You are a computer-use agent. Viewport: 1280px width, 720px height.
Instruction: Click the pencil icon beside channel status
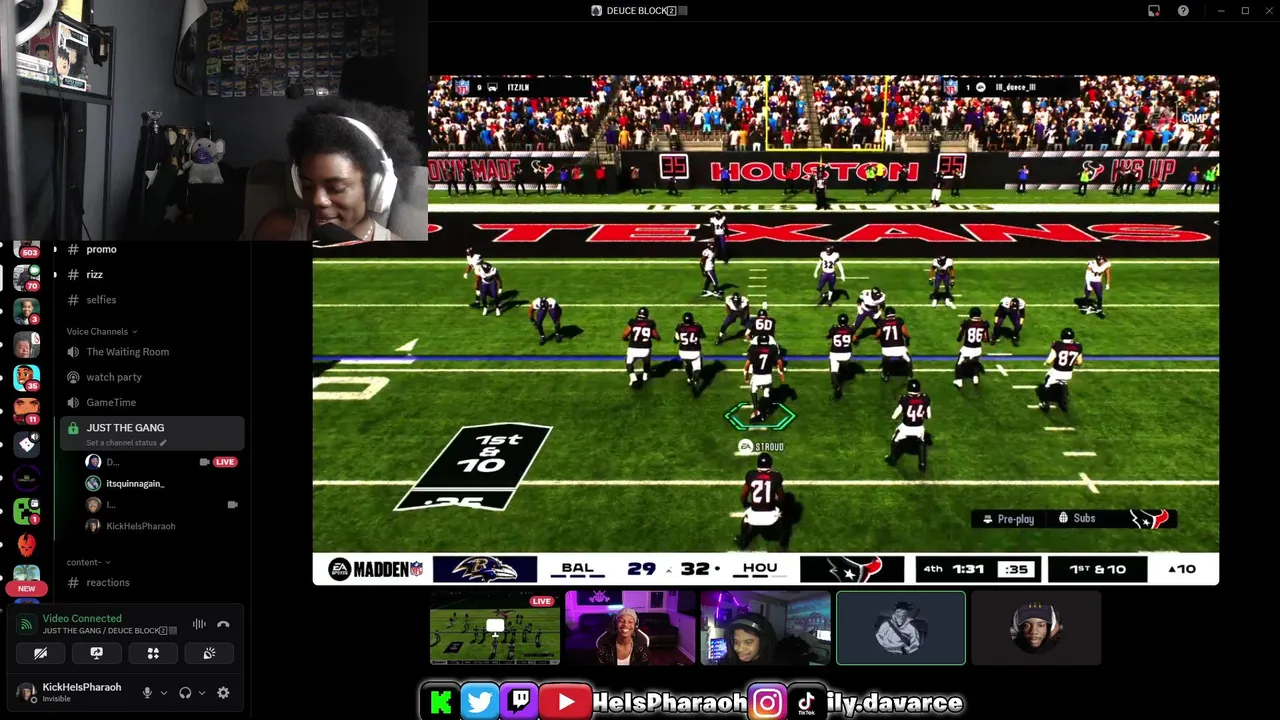point(163,443)
